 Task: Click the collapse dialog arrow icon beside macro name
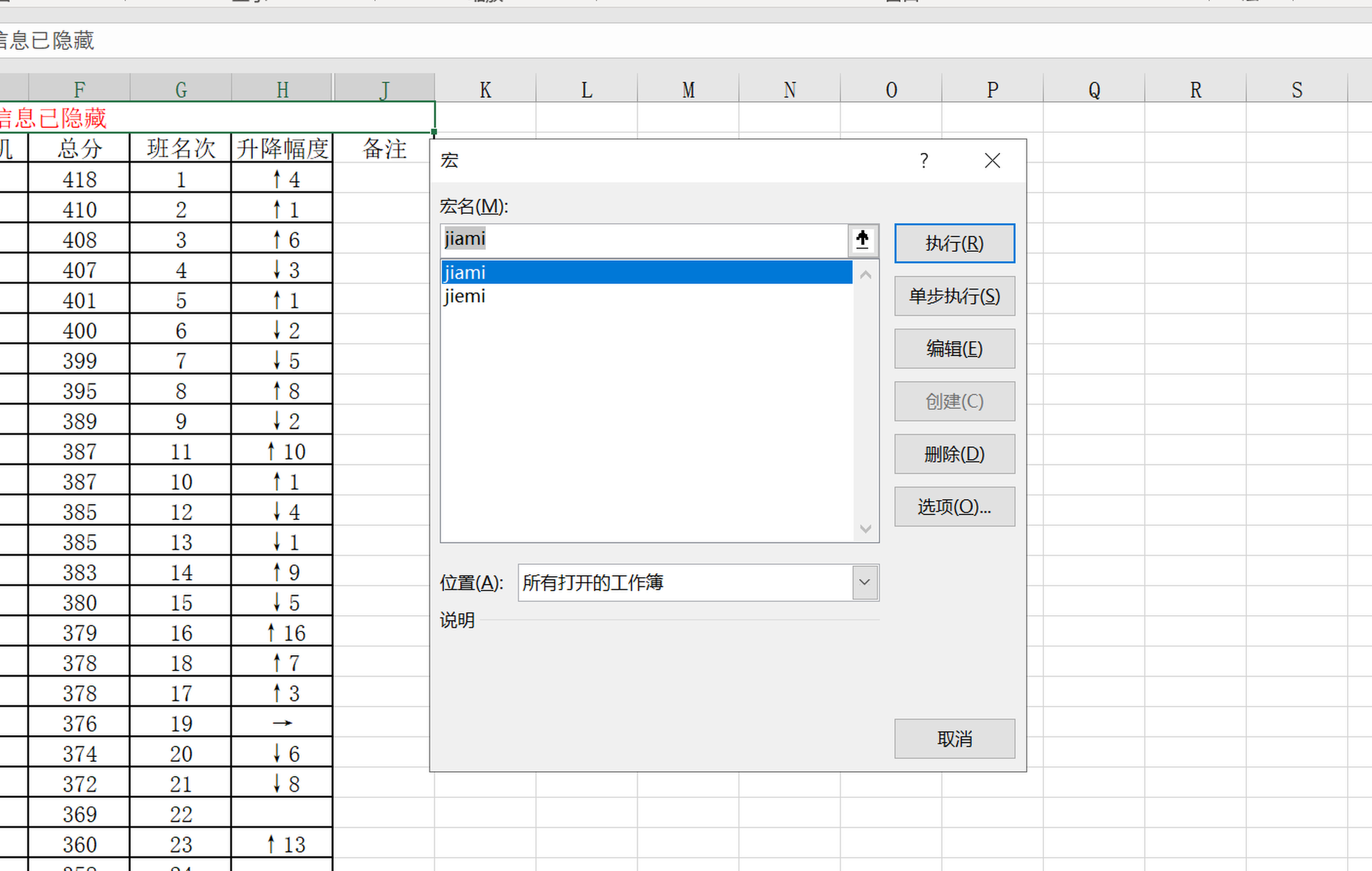pyautogui.click(x=862, y=240)
